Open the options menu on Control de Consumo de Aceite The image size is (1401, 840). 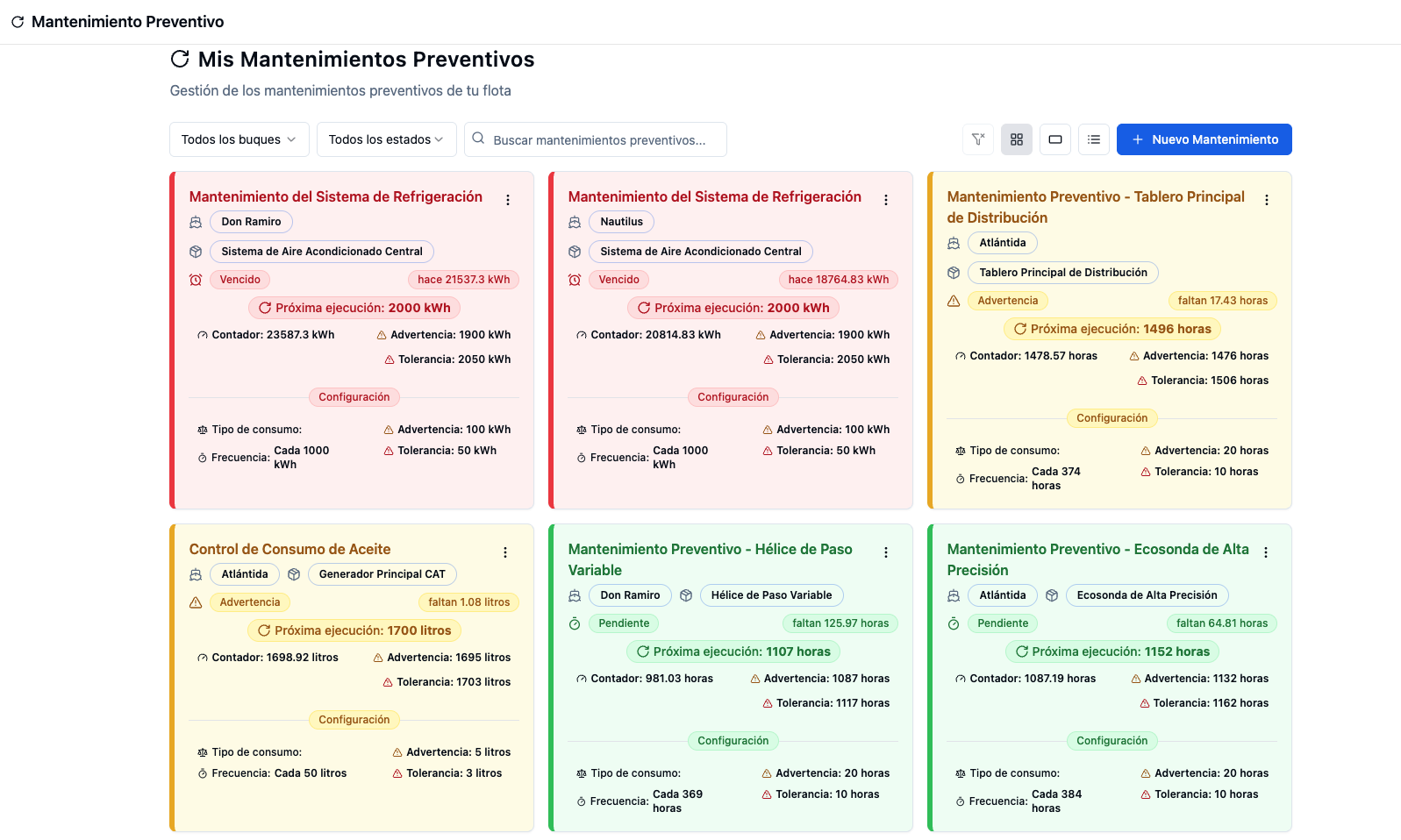505,552
